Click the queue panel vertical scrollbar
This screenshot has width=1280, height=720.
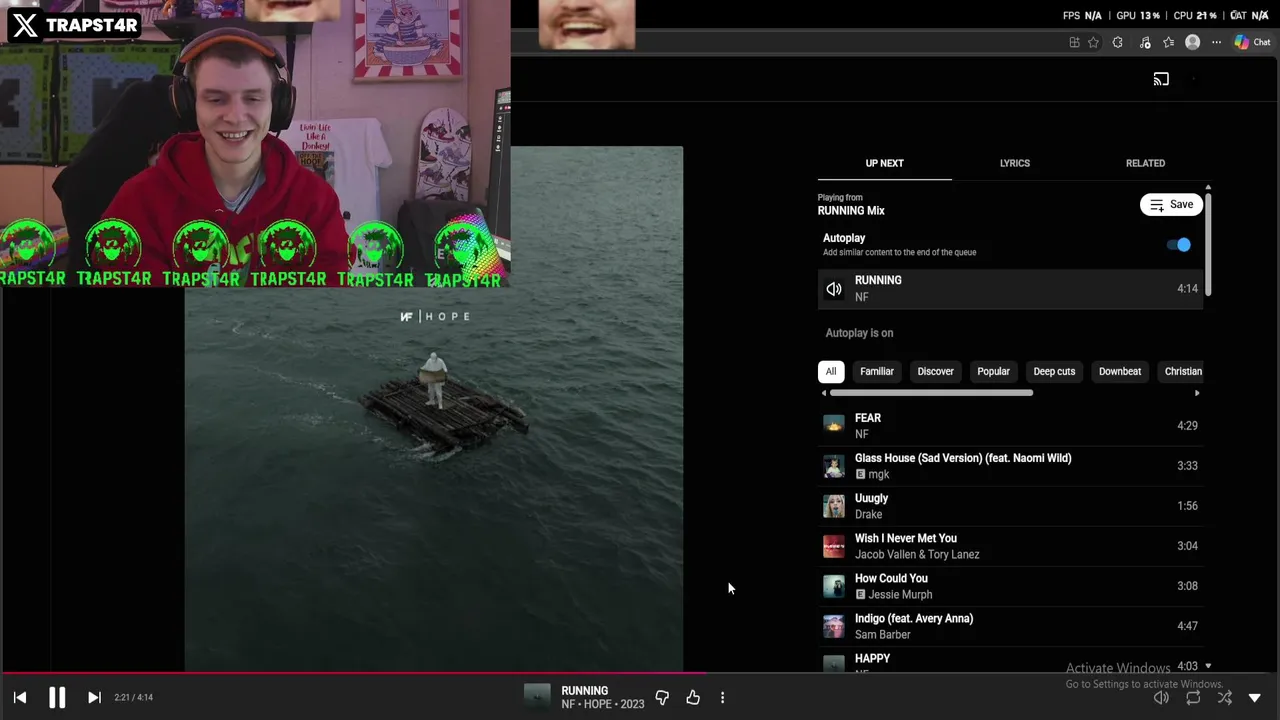point(1208,243)
